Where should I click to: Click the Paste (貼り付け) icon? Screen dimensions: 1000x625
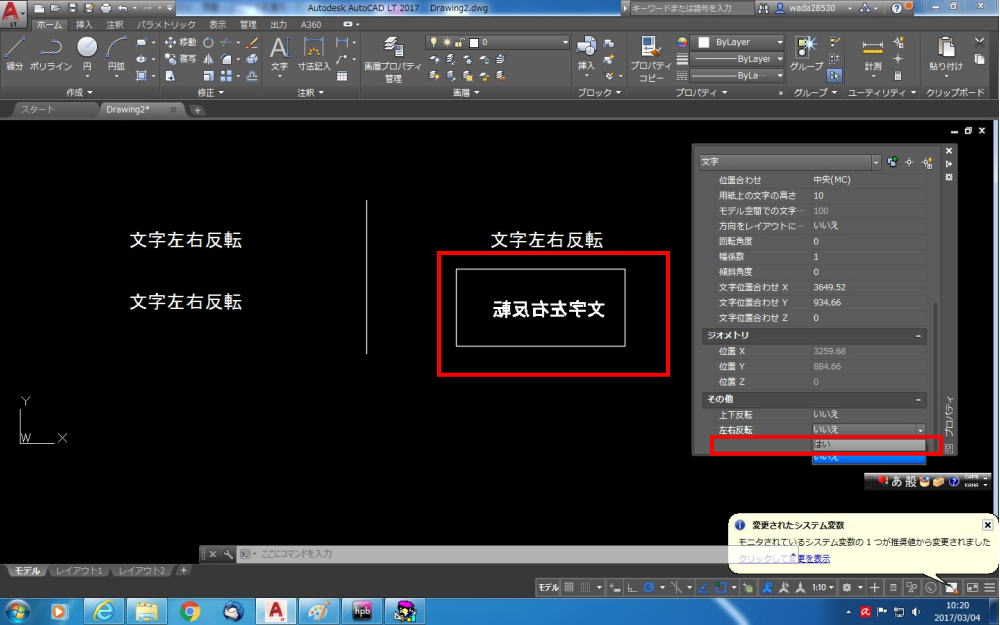pyautogui.click(x=946, y=53)
